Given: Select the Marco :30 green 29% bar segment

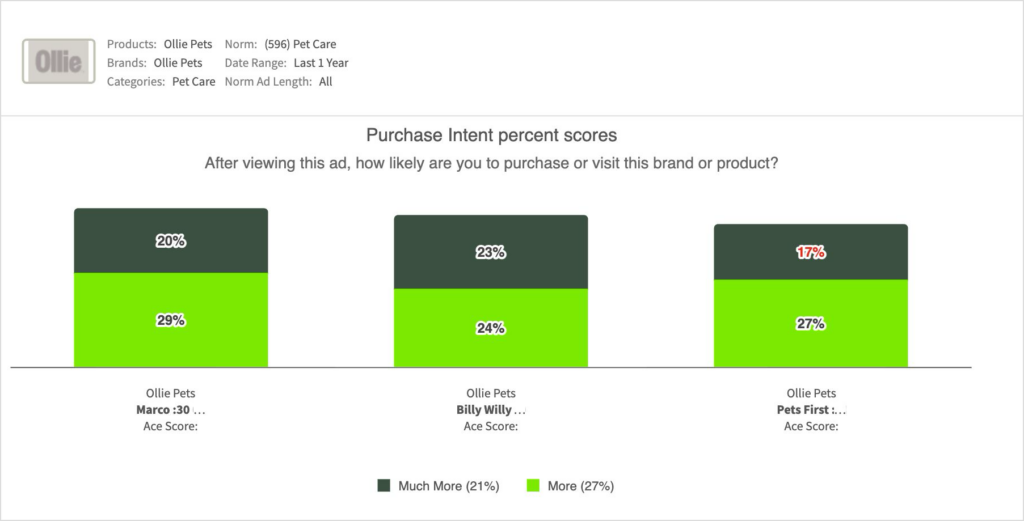Looking at the screenshot, I should tap(171, 320).
